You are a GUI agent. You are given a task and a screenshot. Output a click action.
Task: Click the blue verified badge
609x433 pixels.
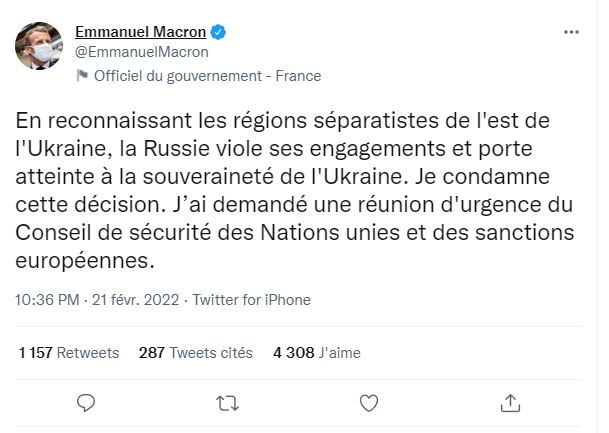[217, 32]
